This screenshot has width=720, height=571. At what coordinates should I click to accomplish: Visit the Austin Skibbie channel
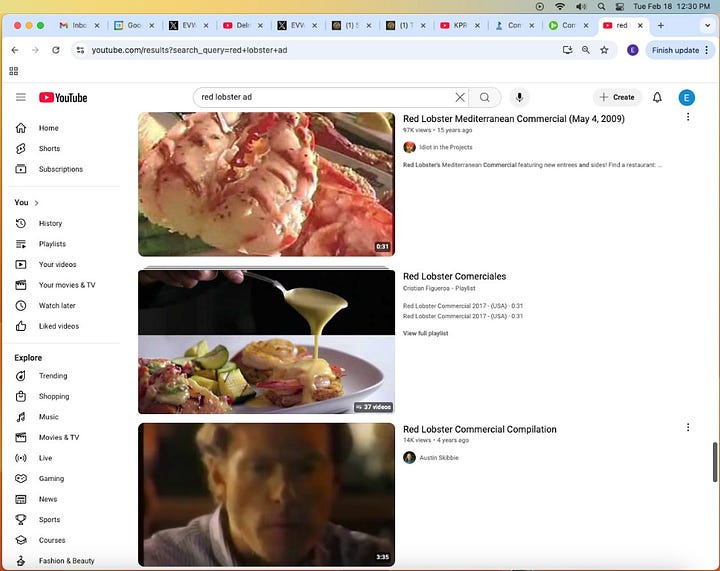coord(439,458)
